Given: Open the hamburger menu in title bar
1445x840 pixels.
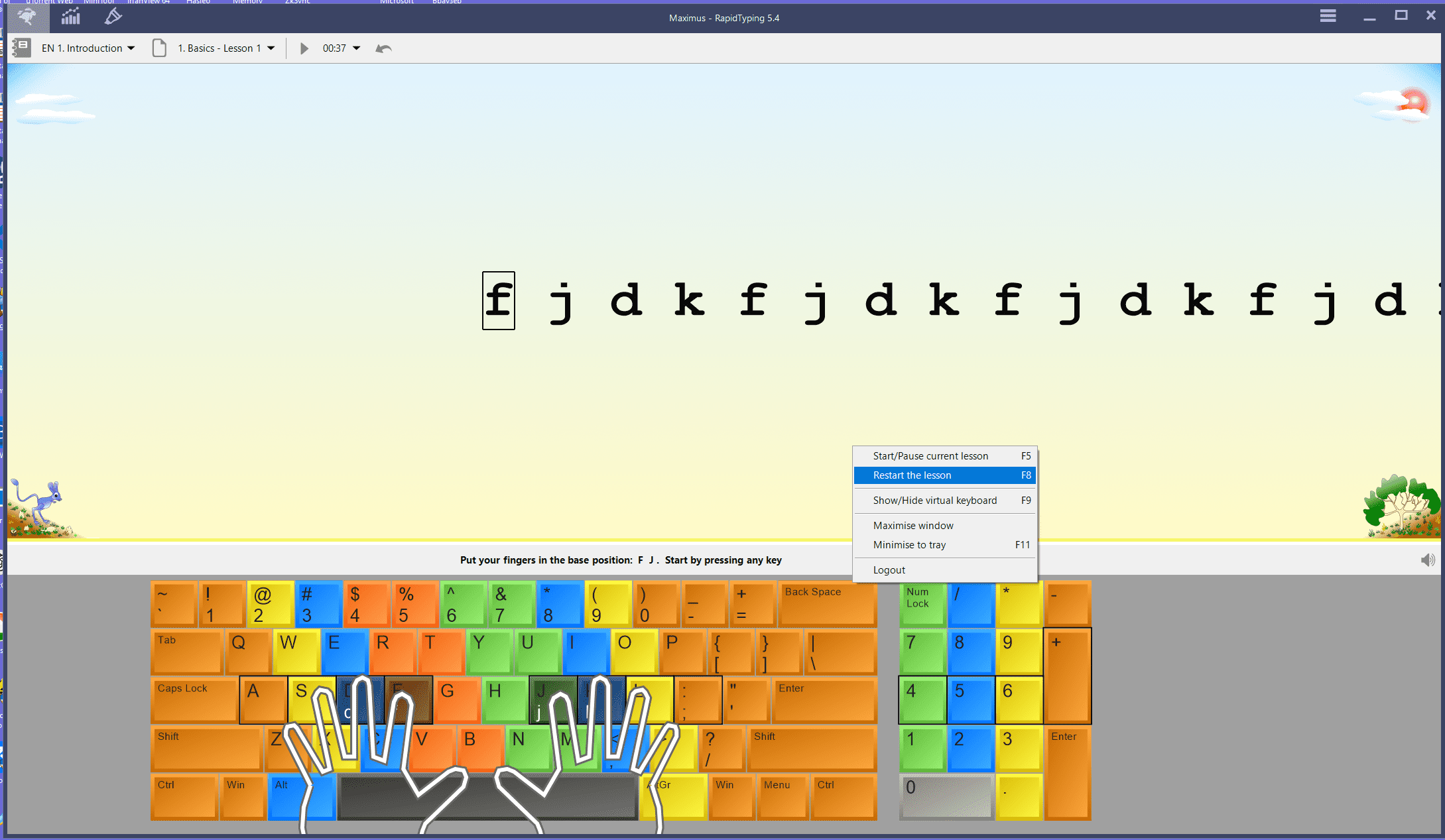Looking at the screenshot, I should (x=1328, y=16).
